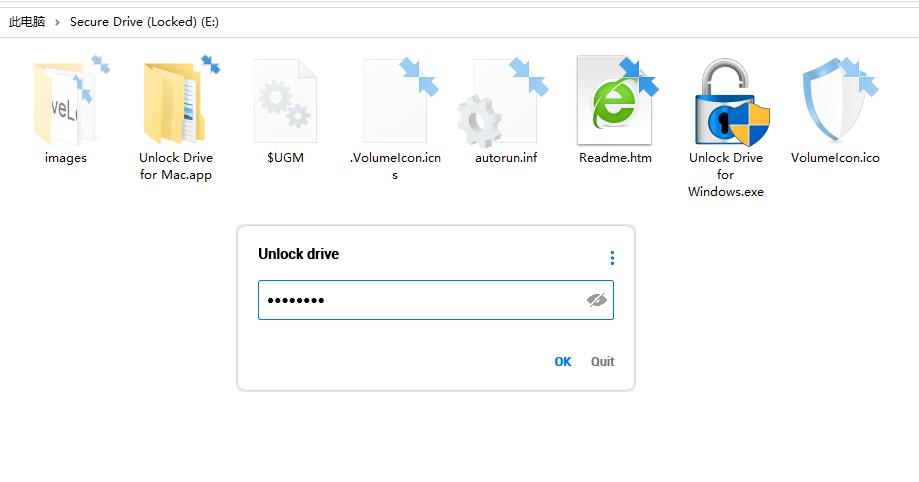Image resolution: width=919 pixels, height=482 pixels.
Task: Select the '$UGM' file name label
Action: coord(285,158)
